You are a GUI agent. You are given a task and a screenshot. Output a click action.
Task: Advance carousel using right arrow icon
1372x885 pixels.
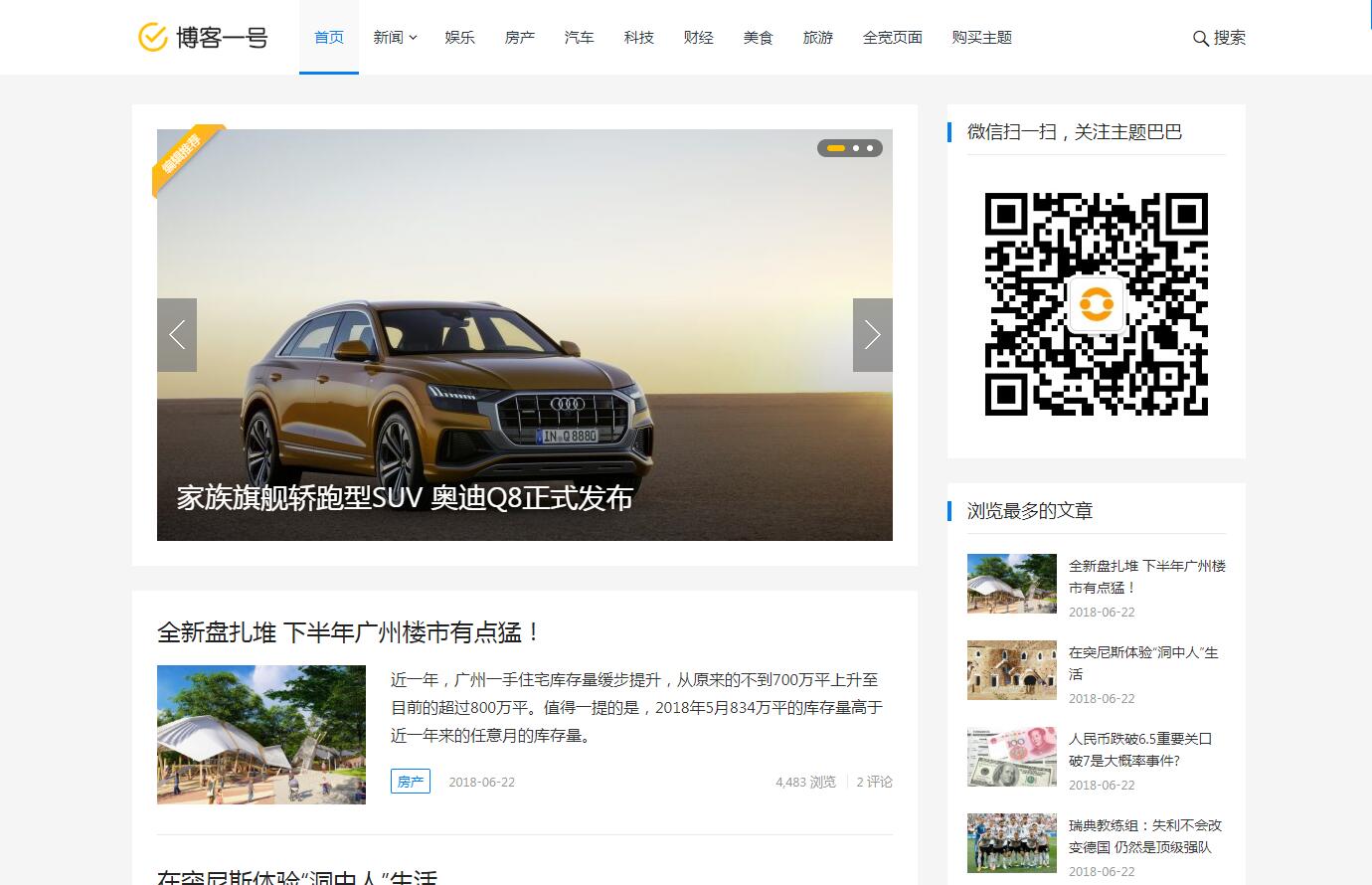[x=872, y=335]
